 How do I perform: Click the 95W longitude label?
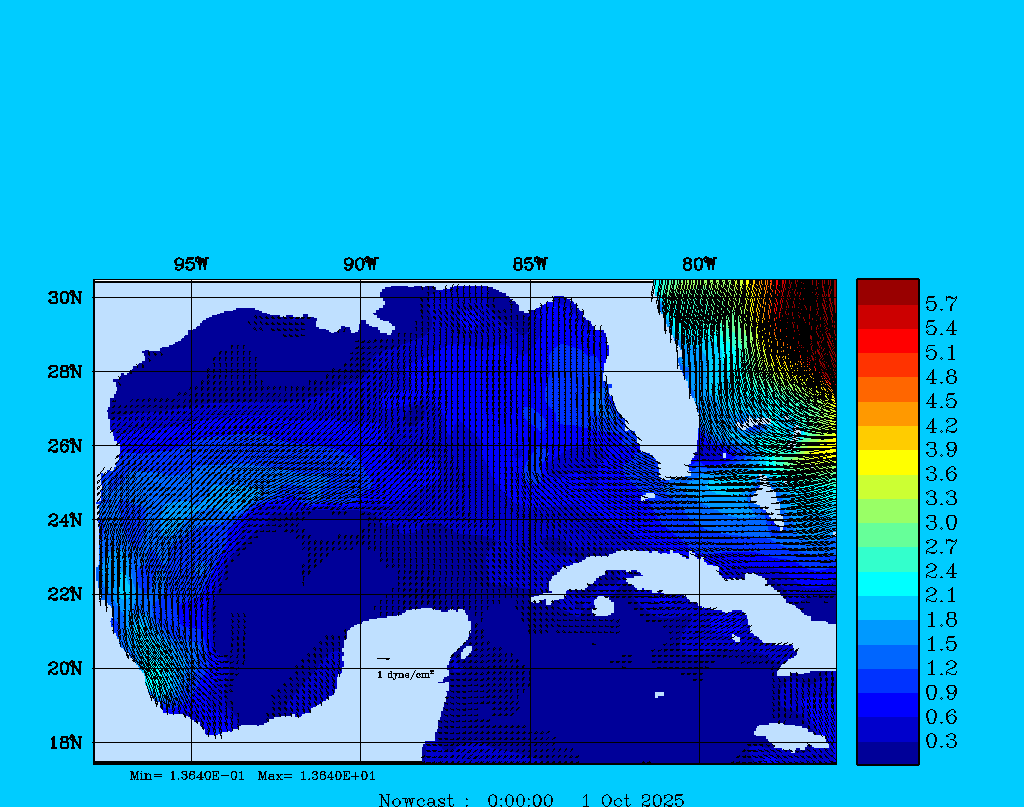pos(191,264)
